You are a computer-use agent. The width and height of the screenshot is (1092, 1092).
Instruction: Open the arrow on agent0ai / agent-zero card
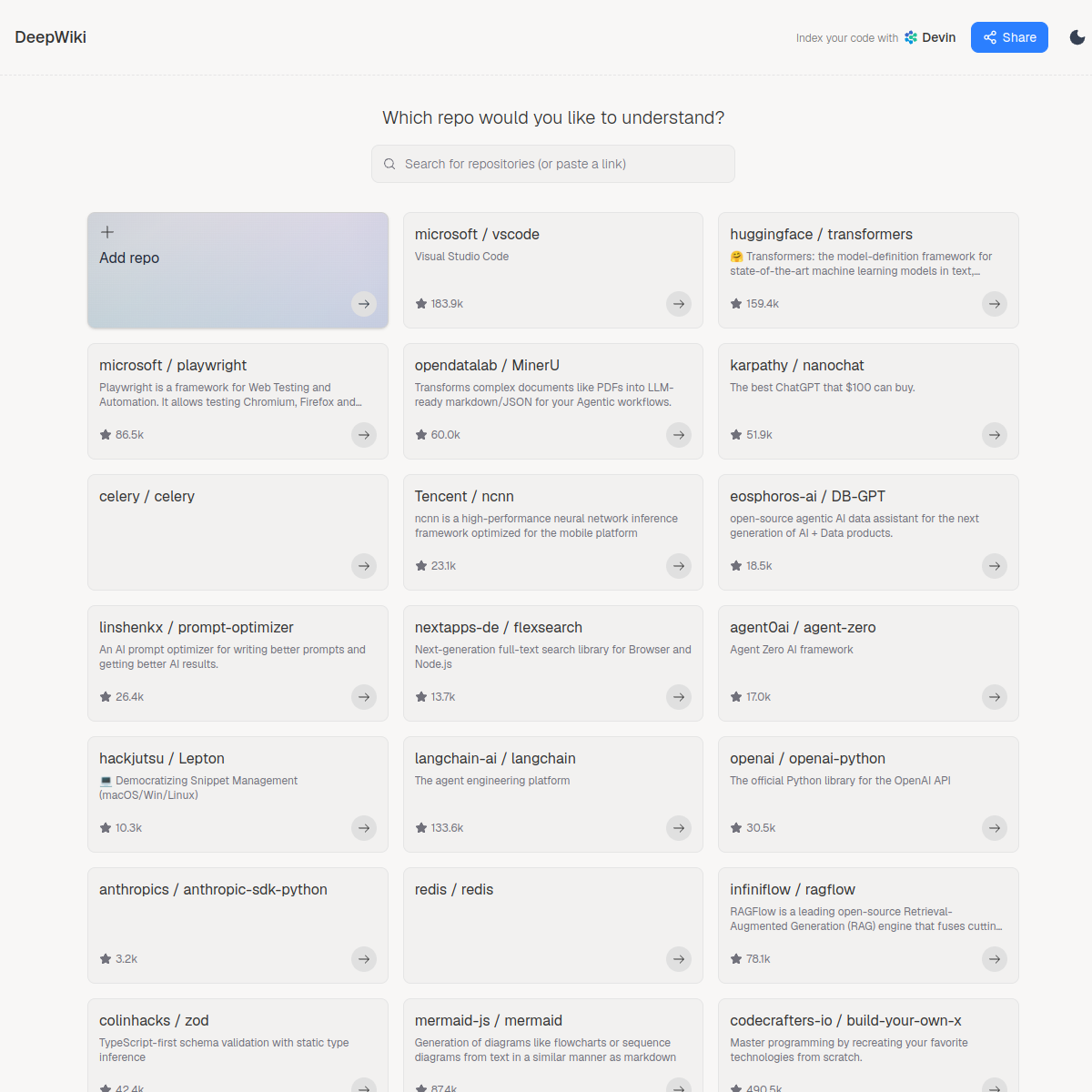point(995,697)
